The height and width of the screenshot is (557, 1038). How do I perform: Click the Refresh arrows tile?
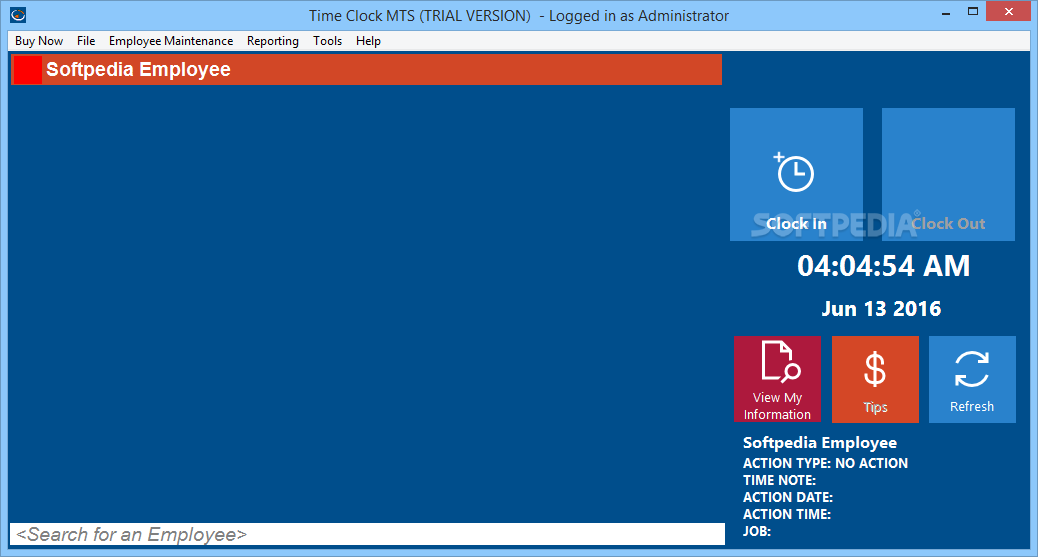click(x=972, y=379)
